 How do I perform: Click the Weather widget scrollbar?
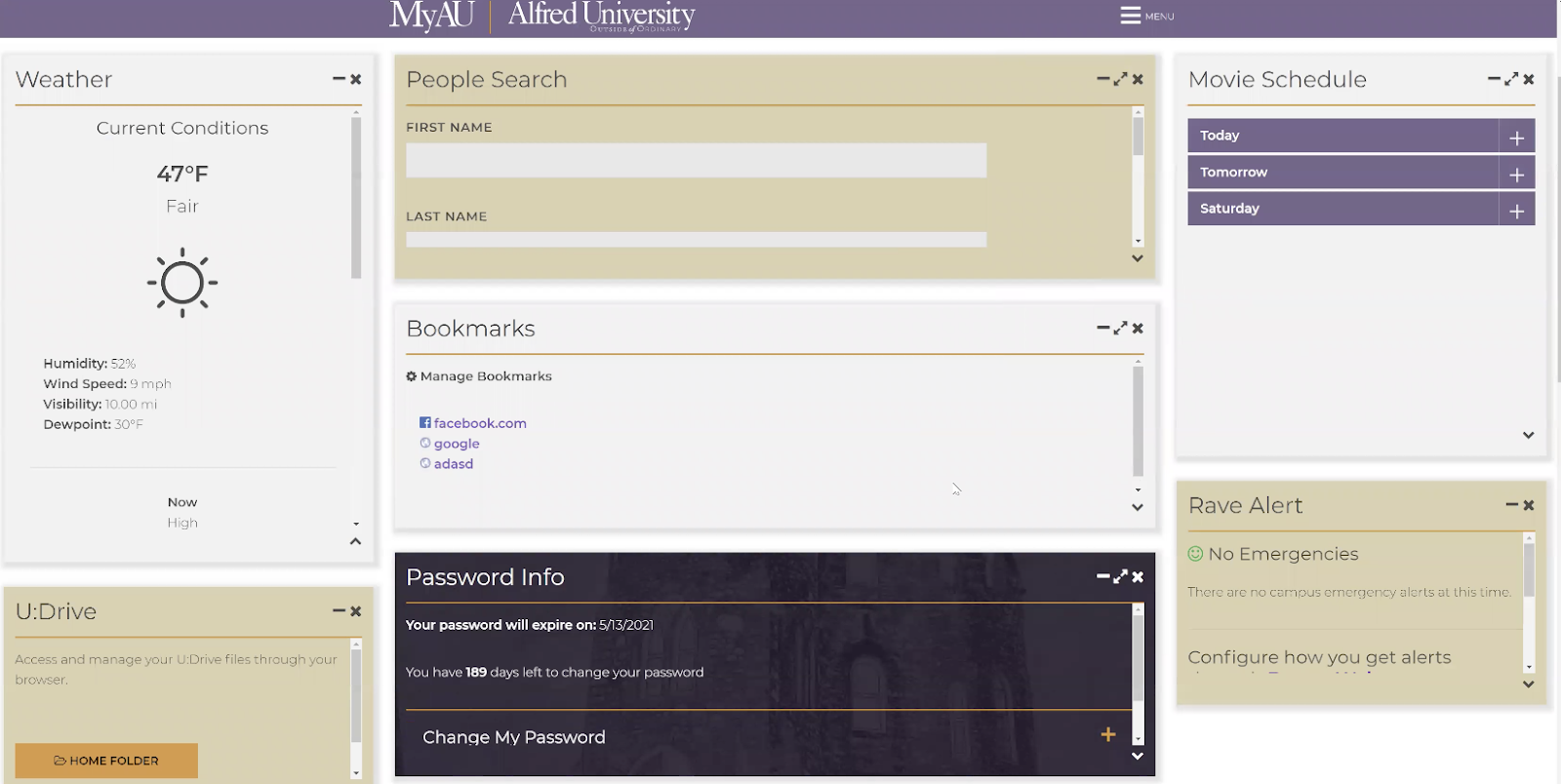pos(356,195)
